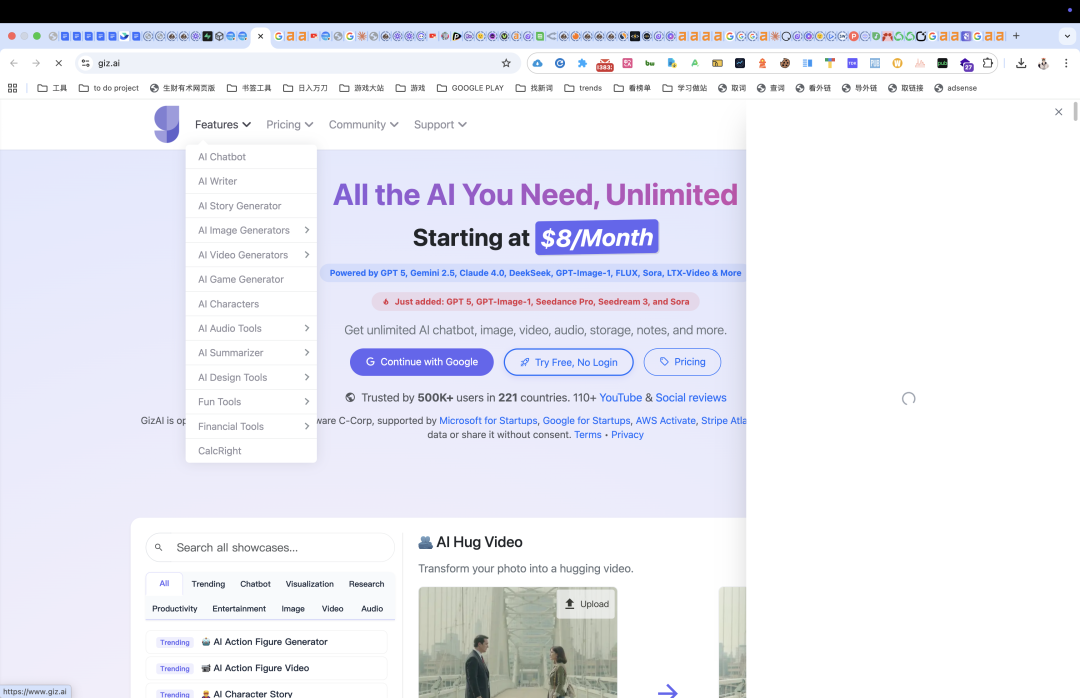
Task: Select the Chatbot showcase tab
Action: 255,584
